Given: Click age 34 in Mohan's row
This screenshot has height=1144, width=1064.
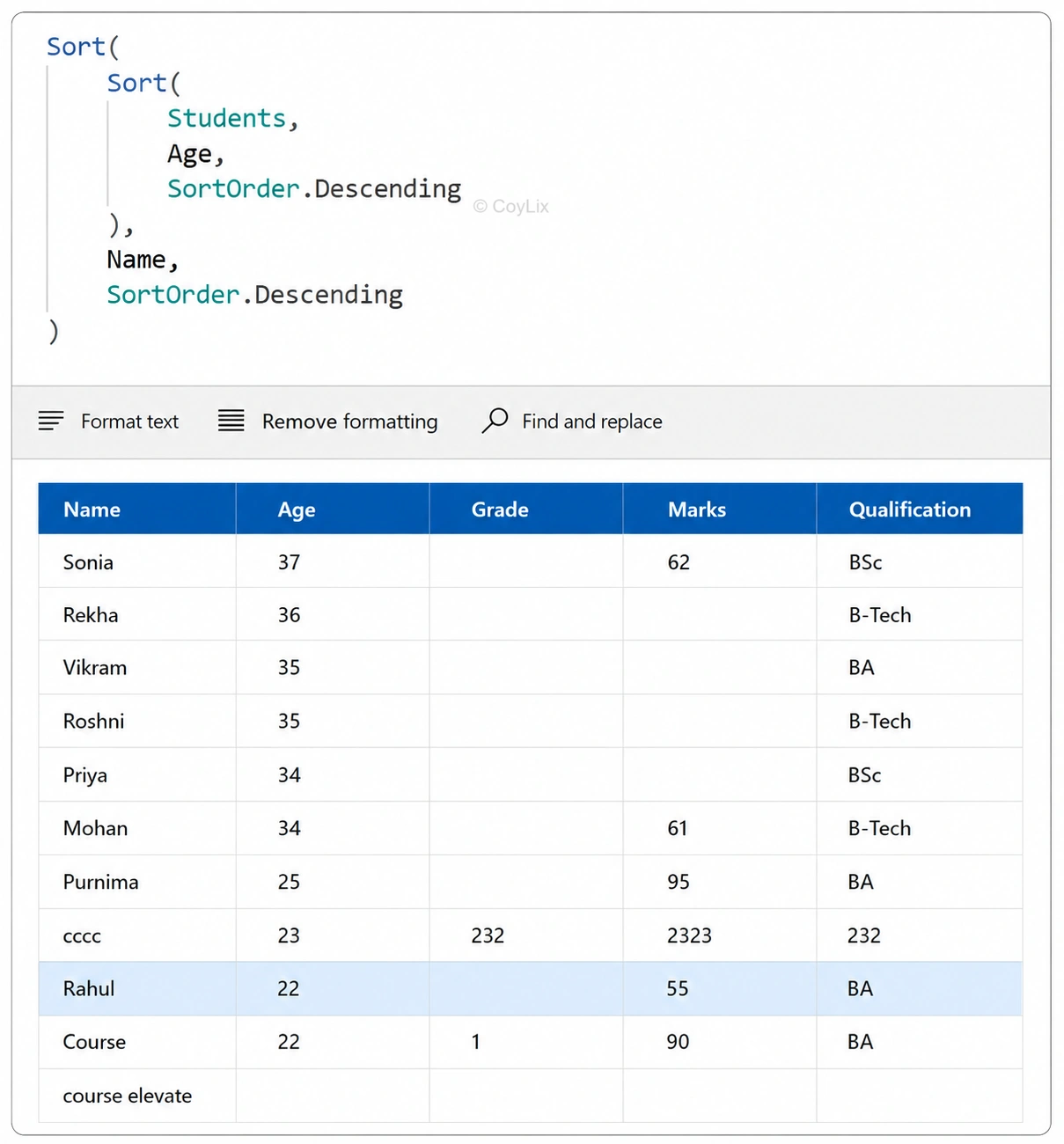Looking at the screenshot, I should click(x=289, y=828).
